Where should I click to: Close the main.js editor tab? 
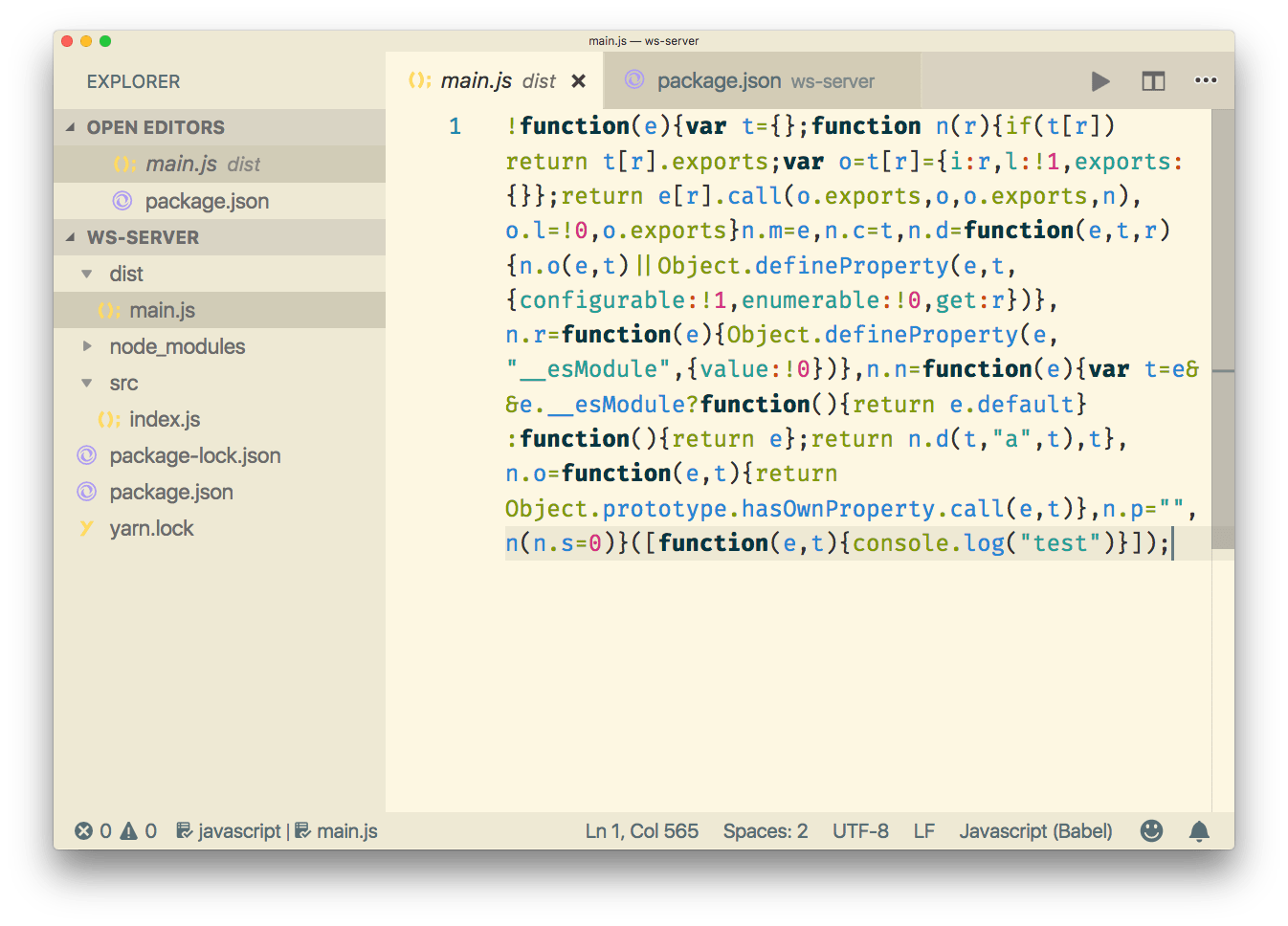pos(578,81)
